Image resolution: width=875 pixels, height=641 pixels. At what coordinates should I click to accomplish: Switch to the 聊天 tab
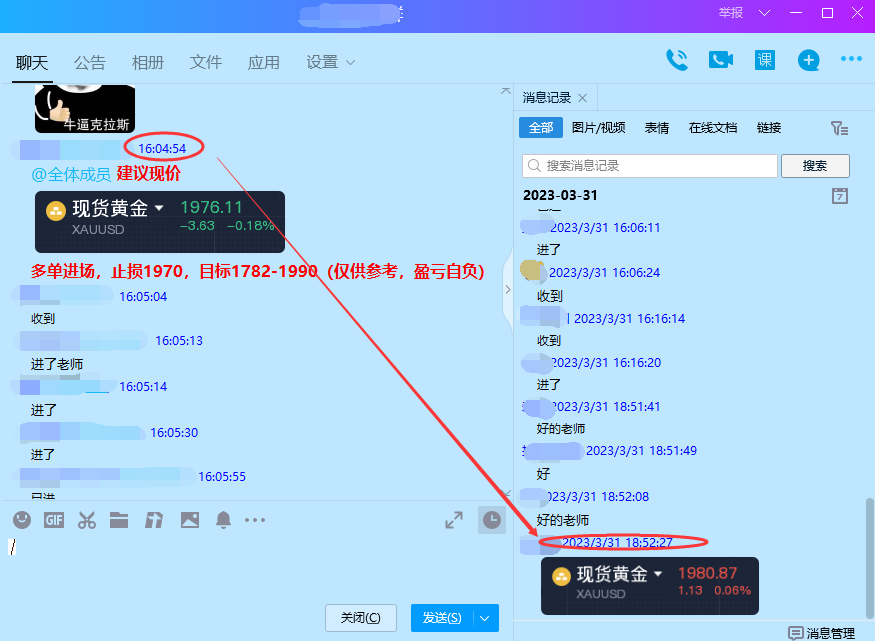[x=32, y=62]
